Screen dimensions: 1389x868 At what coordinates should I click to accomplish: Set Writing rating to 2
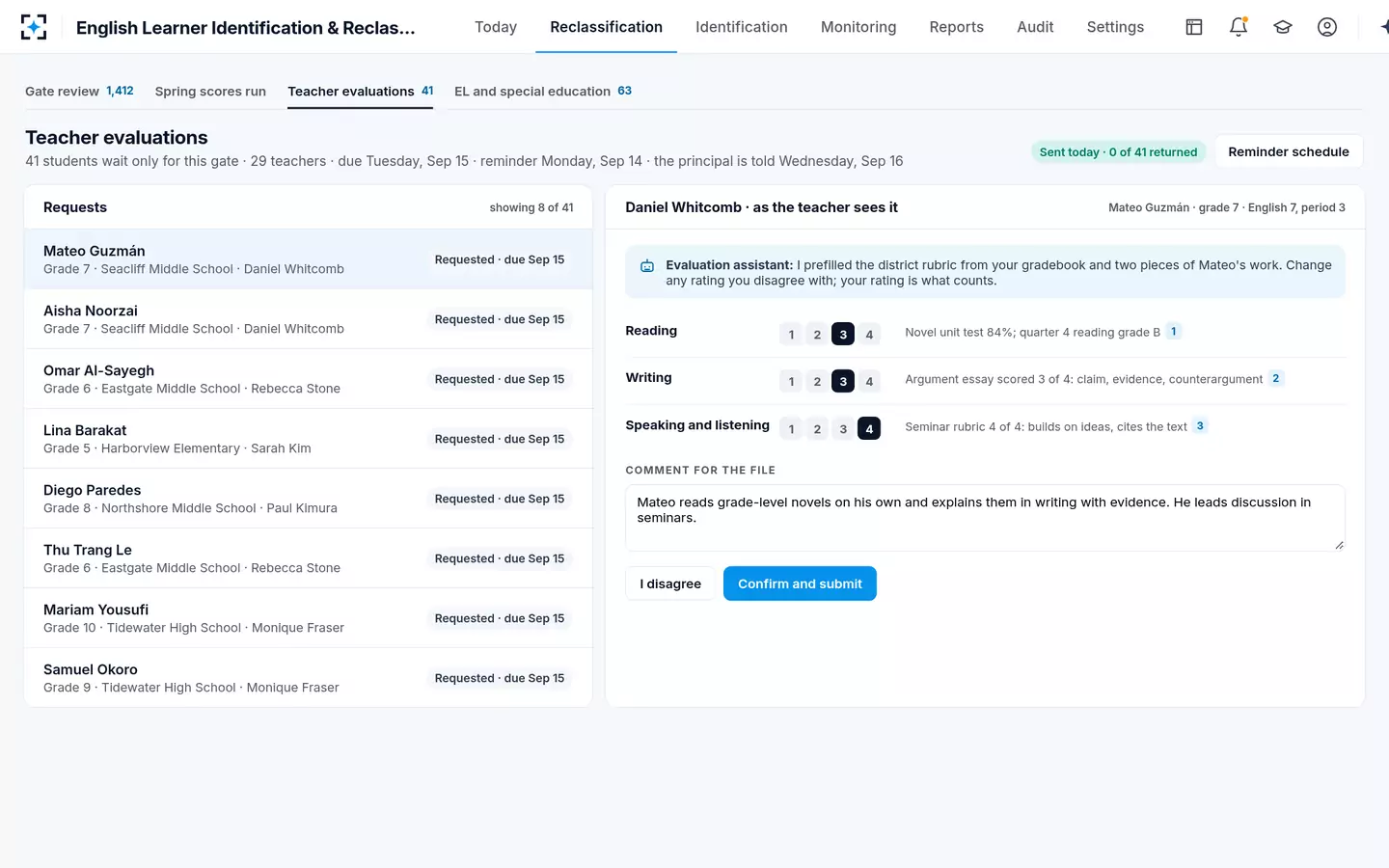point(817,382)
